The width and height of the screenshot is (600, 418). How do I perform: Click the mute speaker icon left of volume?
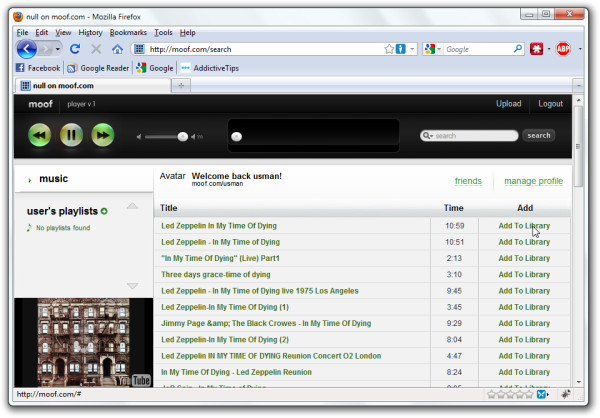coord(139,137)
